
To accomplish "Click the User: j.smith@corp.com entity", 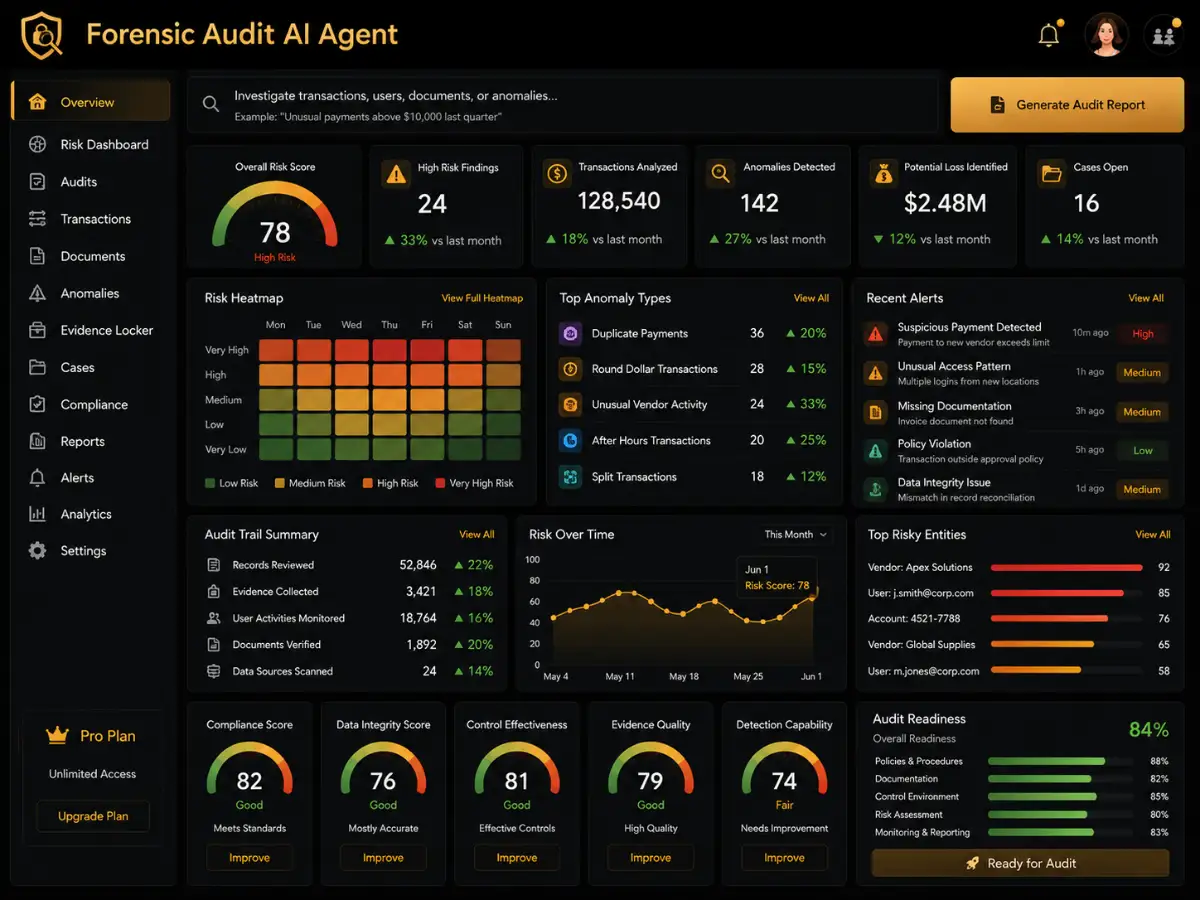I will tap(921, 593).
